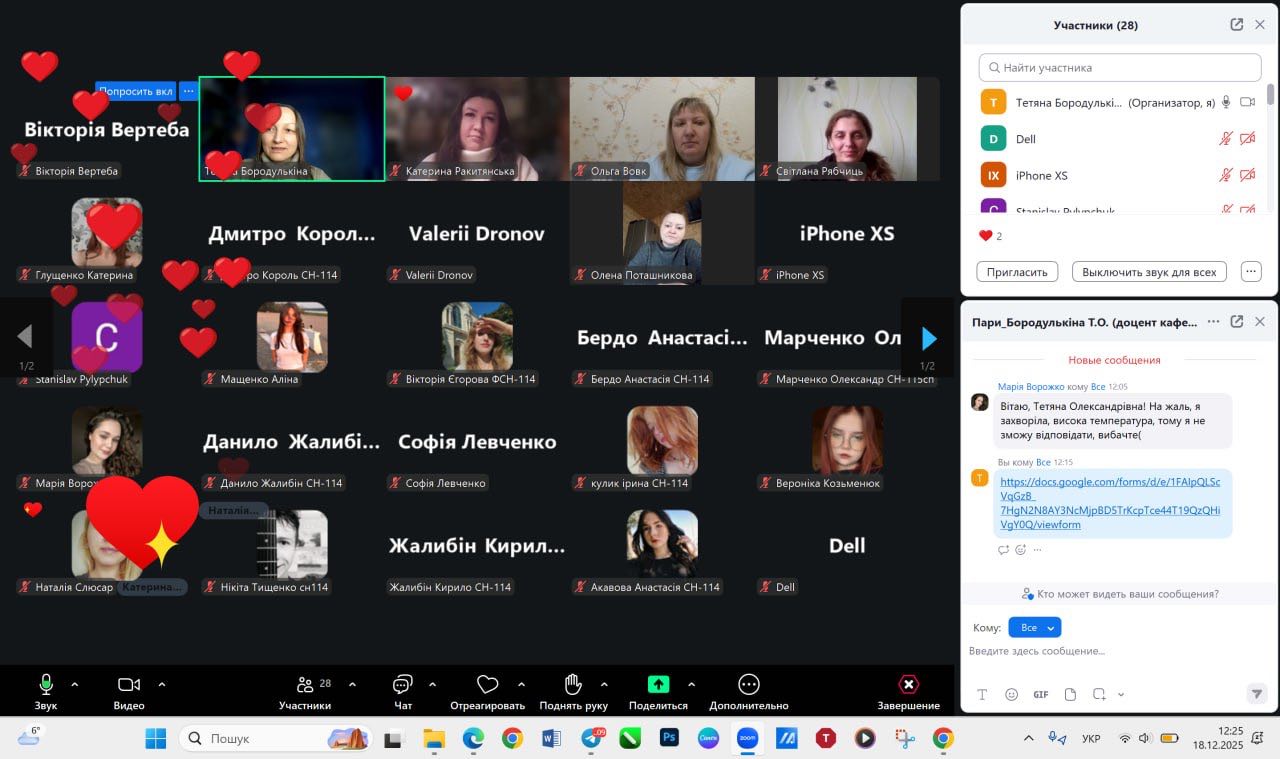Open the Google Forms link in chat
The image size is (1280, 759).
point(1110,503)
